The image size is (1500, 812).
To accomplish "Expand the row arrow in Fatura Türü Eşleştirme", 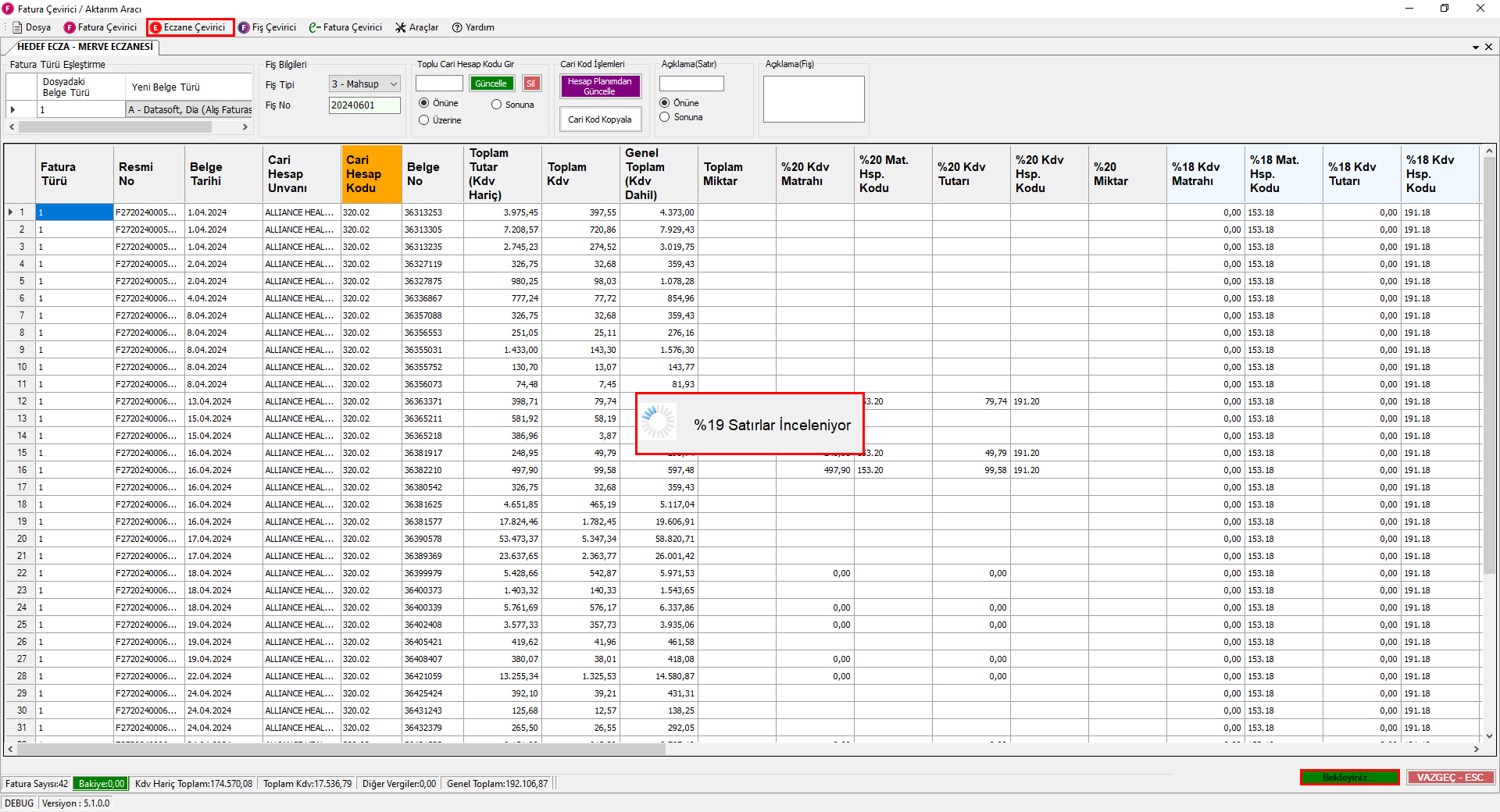I will click(x=12, y=110).
